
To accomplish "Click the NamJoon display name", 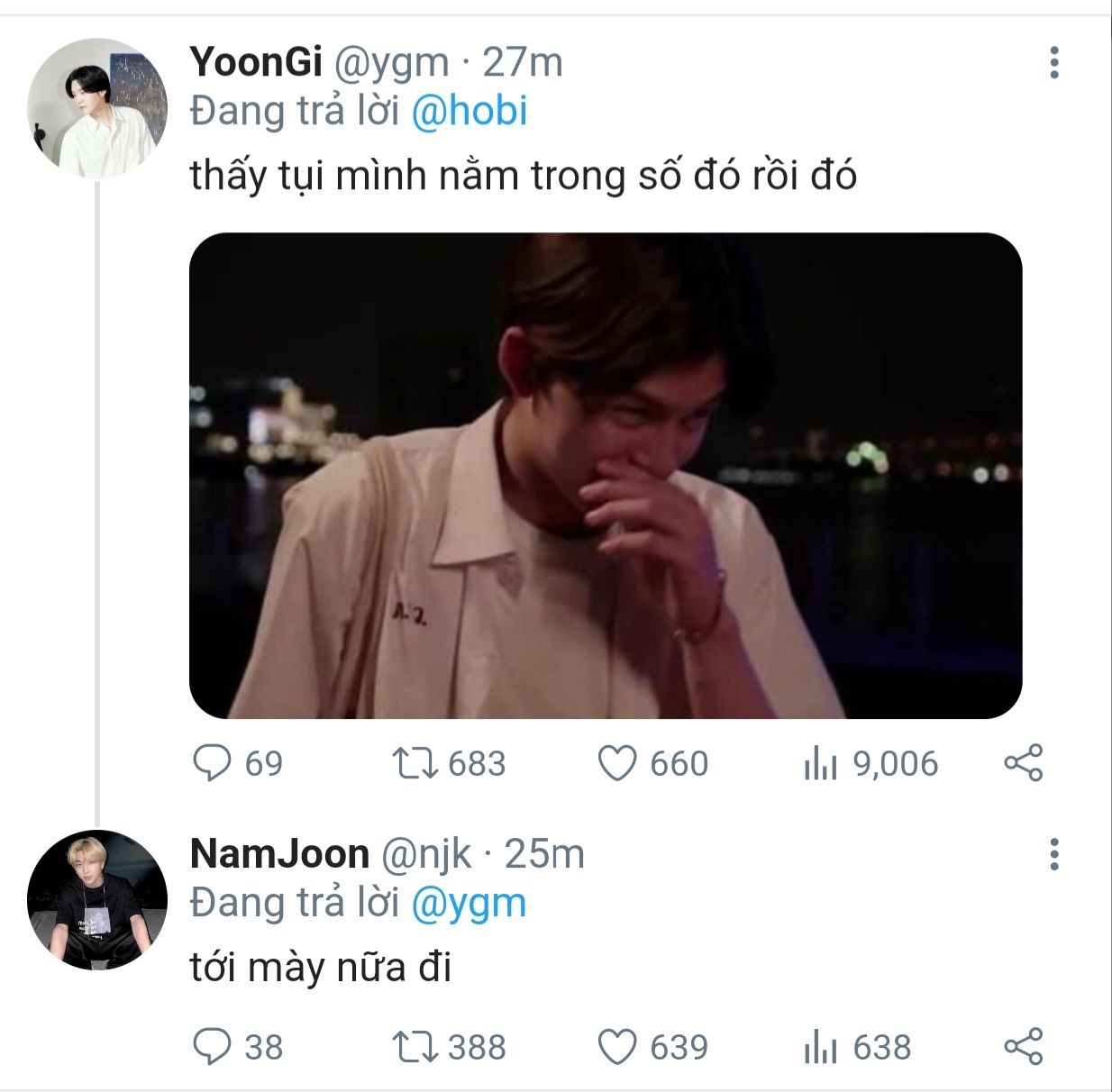I will (279, 854).
